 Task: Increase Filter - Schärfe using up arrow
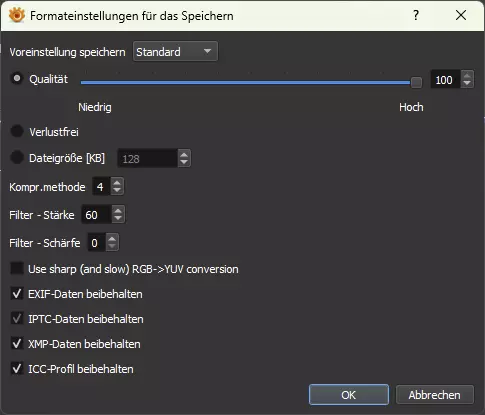tap(112, 239)
